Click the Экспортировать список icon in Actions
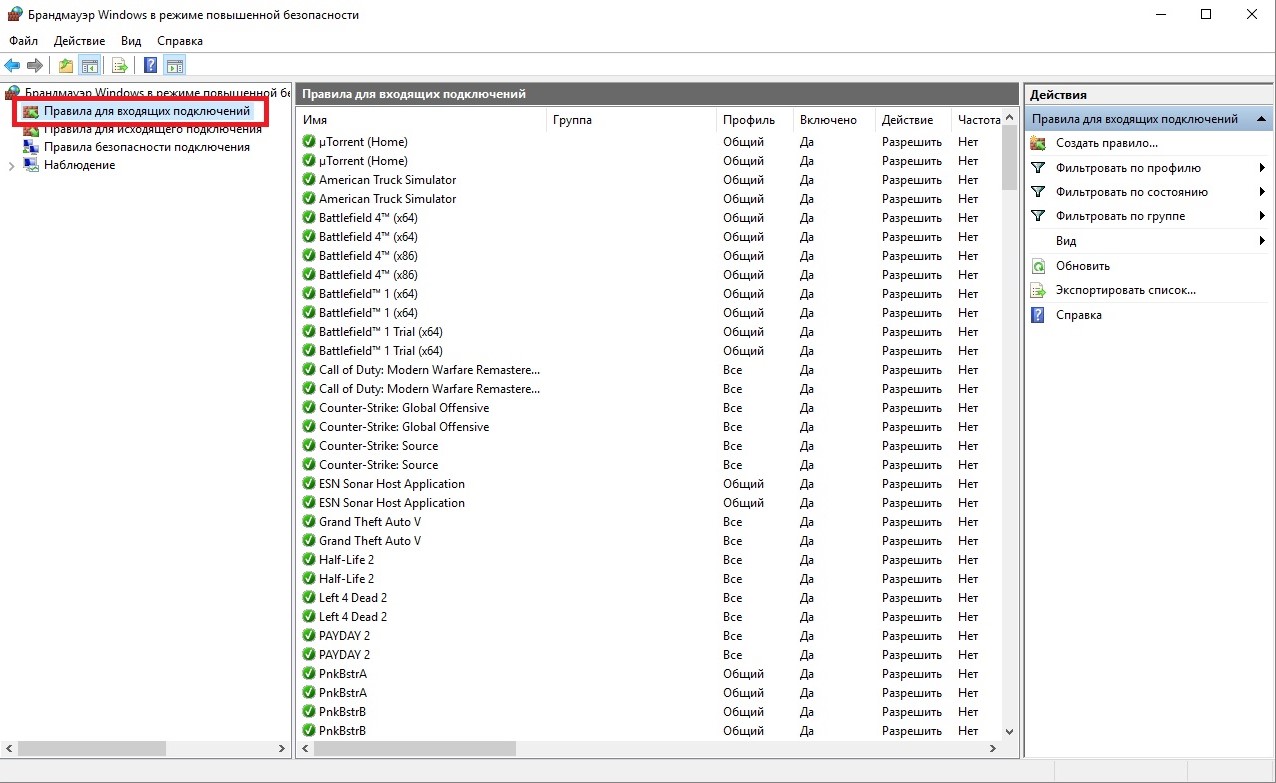 click(1038, 290)
